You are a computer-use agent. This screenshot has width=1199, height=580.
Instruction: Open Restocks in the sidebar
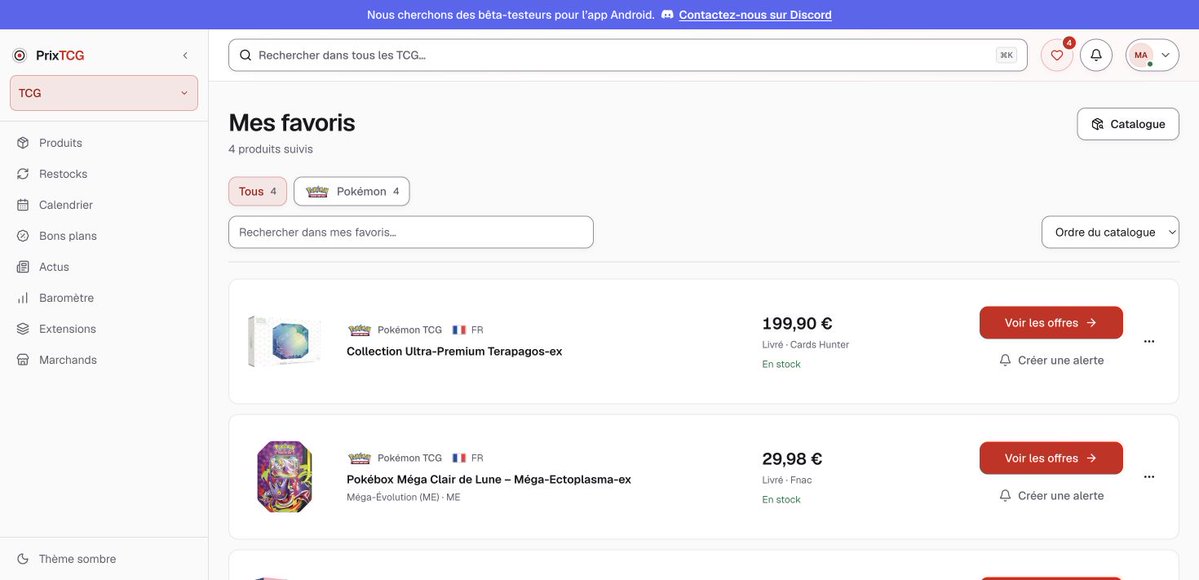click(x=104, y=174)
